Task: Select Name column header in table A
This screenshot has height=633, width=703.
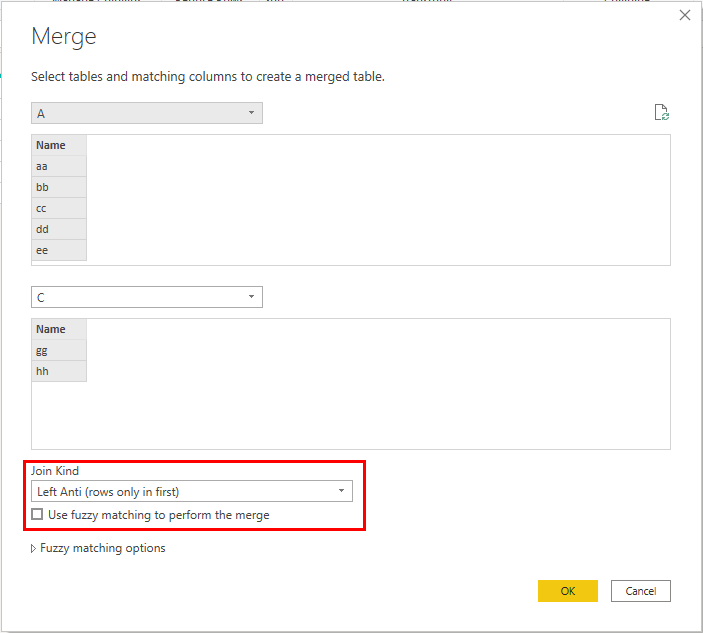Action: click(x=59, y=145)
